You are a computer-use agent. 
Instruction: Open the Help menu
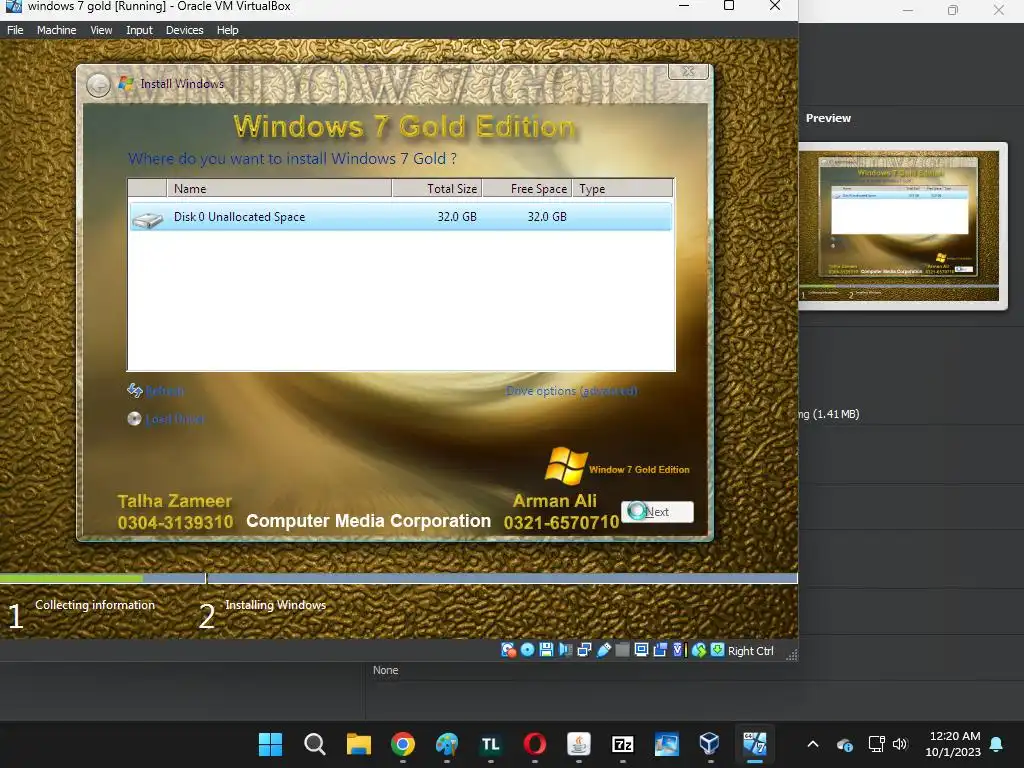click(x=227, y=30)
